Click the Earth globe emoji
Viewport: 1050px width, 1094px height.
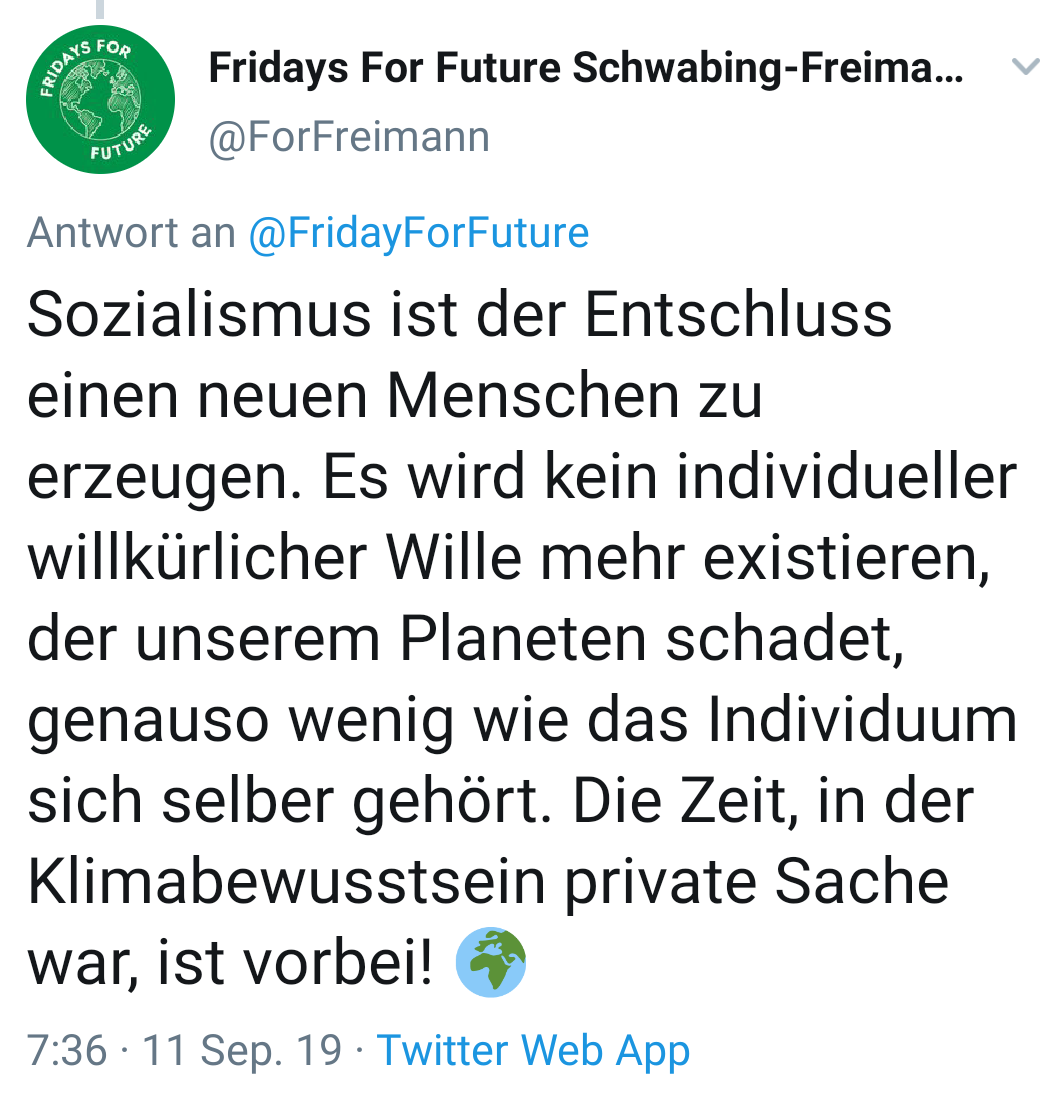coord(490,964)
